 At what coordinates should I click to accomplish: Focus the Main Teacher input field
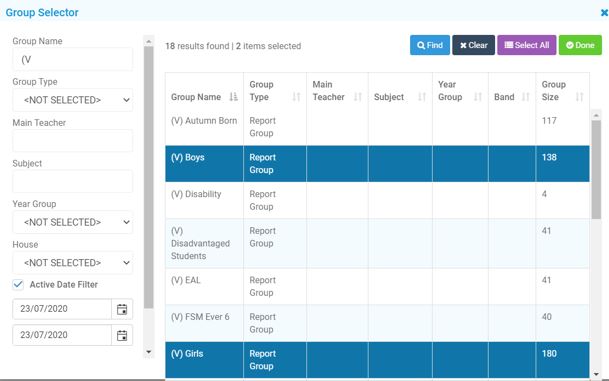point(73,141)
